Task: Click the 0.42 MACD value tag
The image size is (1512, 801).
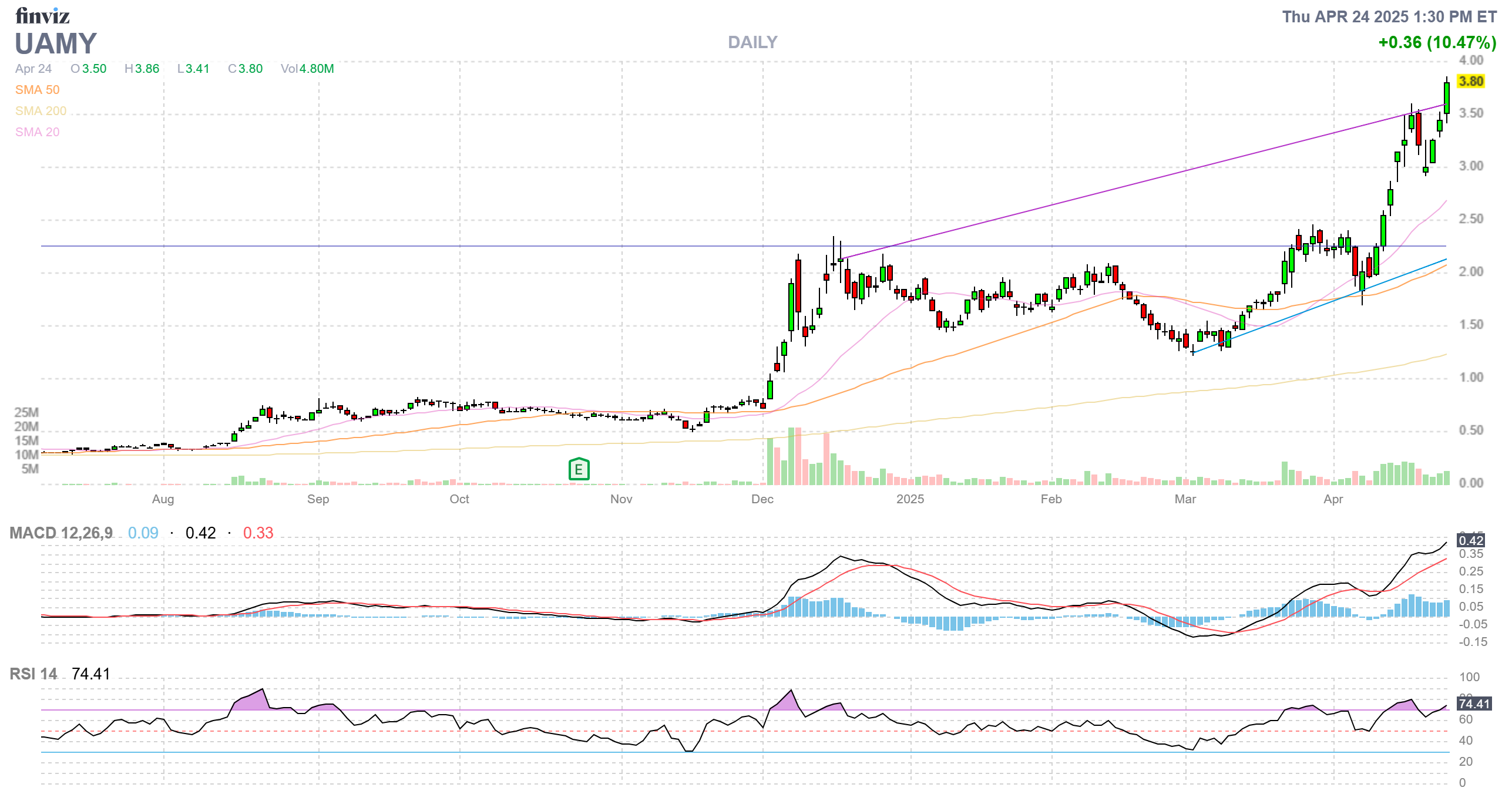Action: pyautogui.click(x=1470, y=540)
